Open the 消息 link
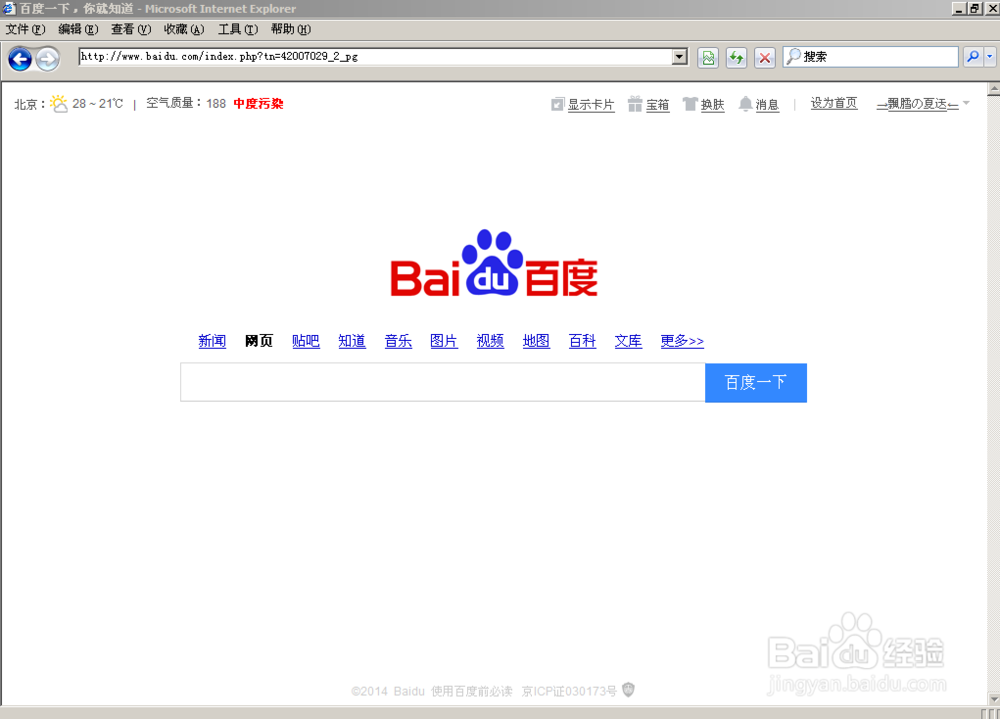The height and width of the screenshot is (719, 1000). coord(767,105)
